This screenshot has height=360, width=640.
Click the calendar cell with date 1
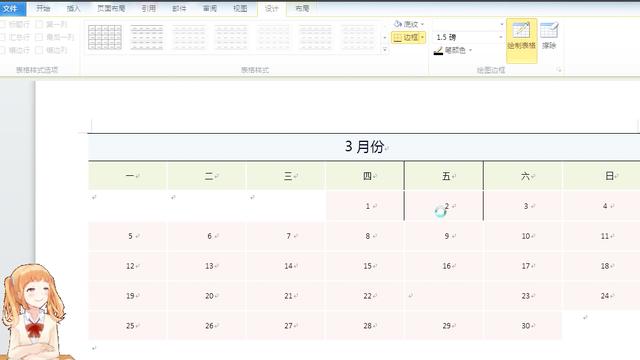click(365, 206)
